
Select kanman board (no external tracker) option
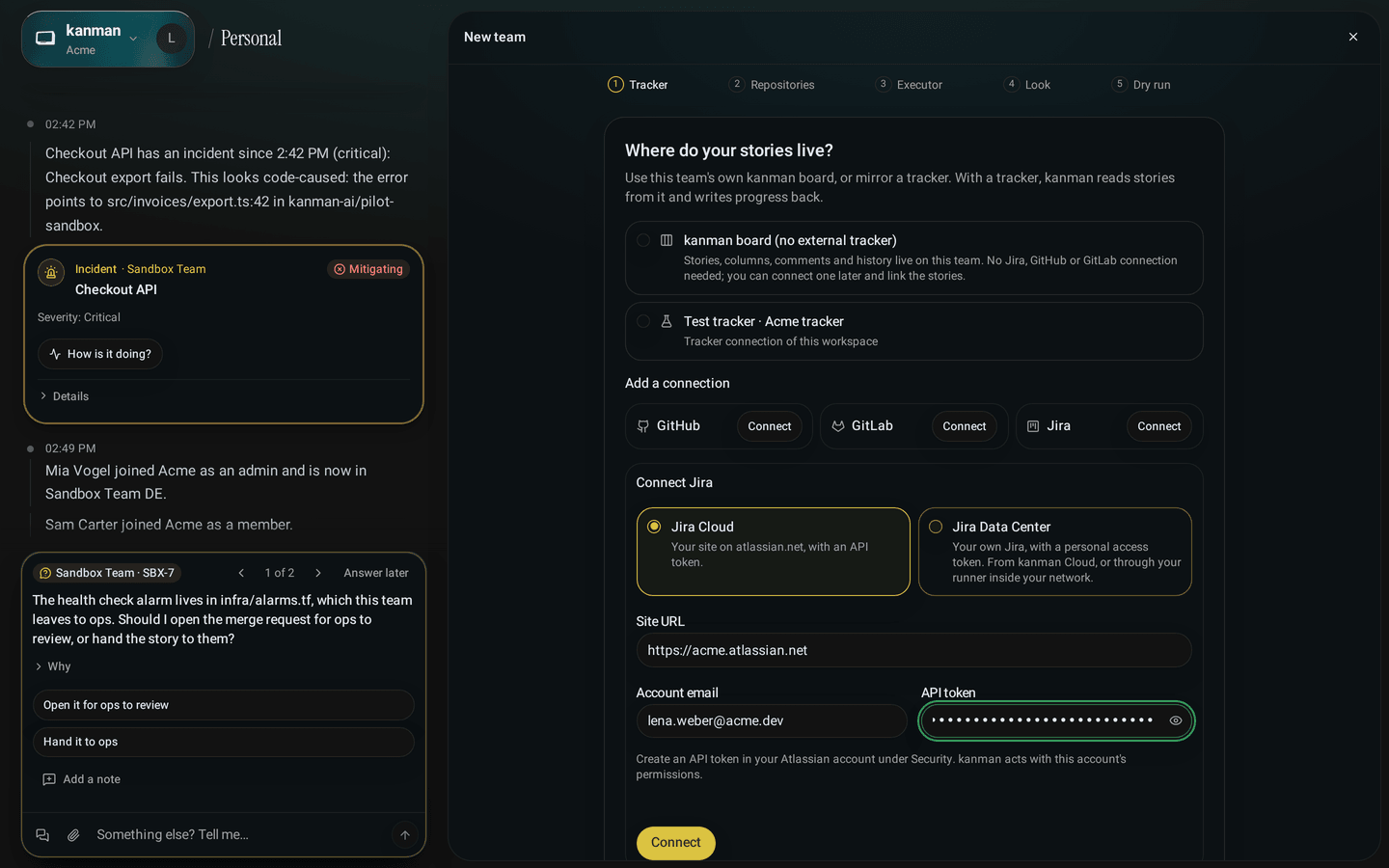tap(913, 258)
